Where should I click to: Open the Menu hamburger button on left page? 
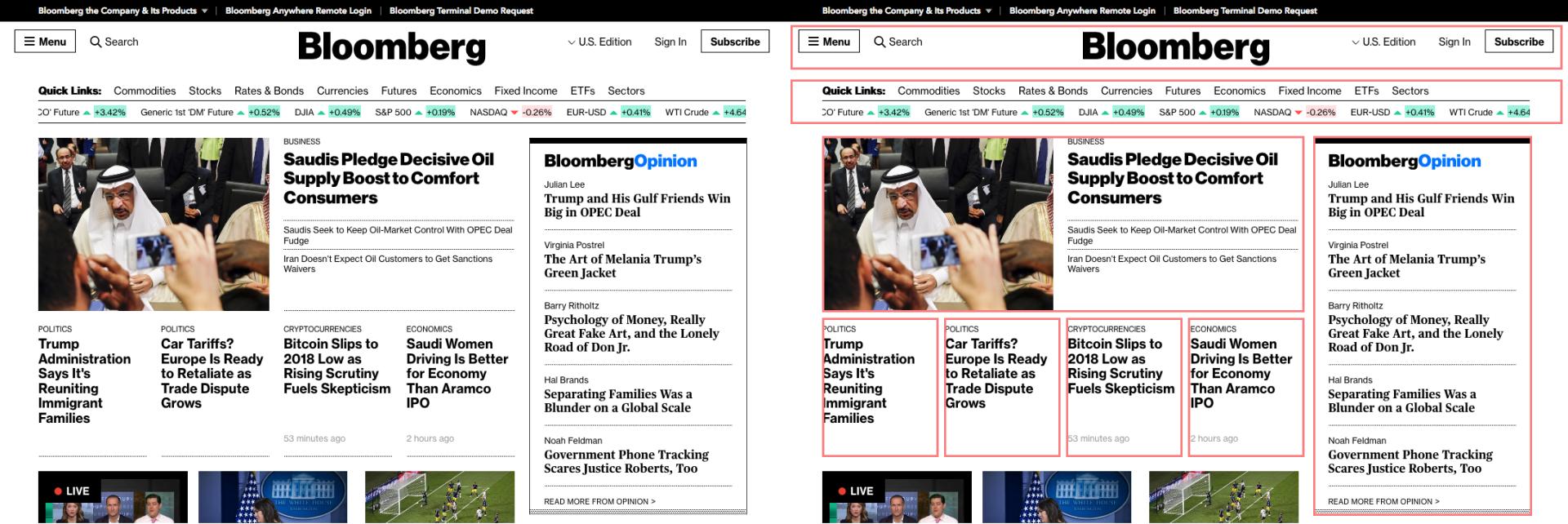point(45,42)
